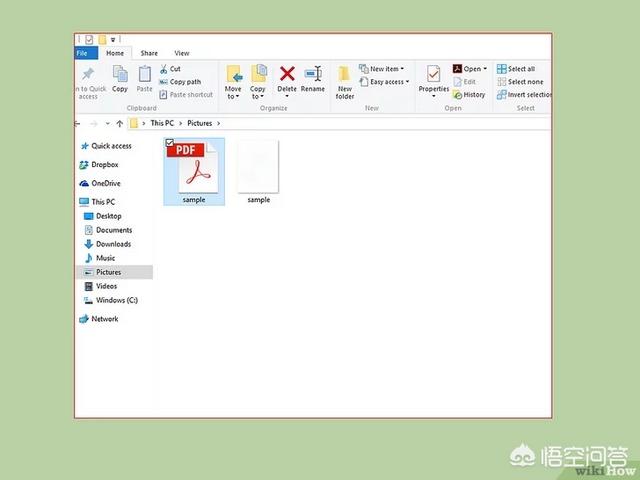This screenshot has height=480, width=640.
Task: Click Copy path in the ribbon
Action: (x=180, y=82)
